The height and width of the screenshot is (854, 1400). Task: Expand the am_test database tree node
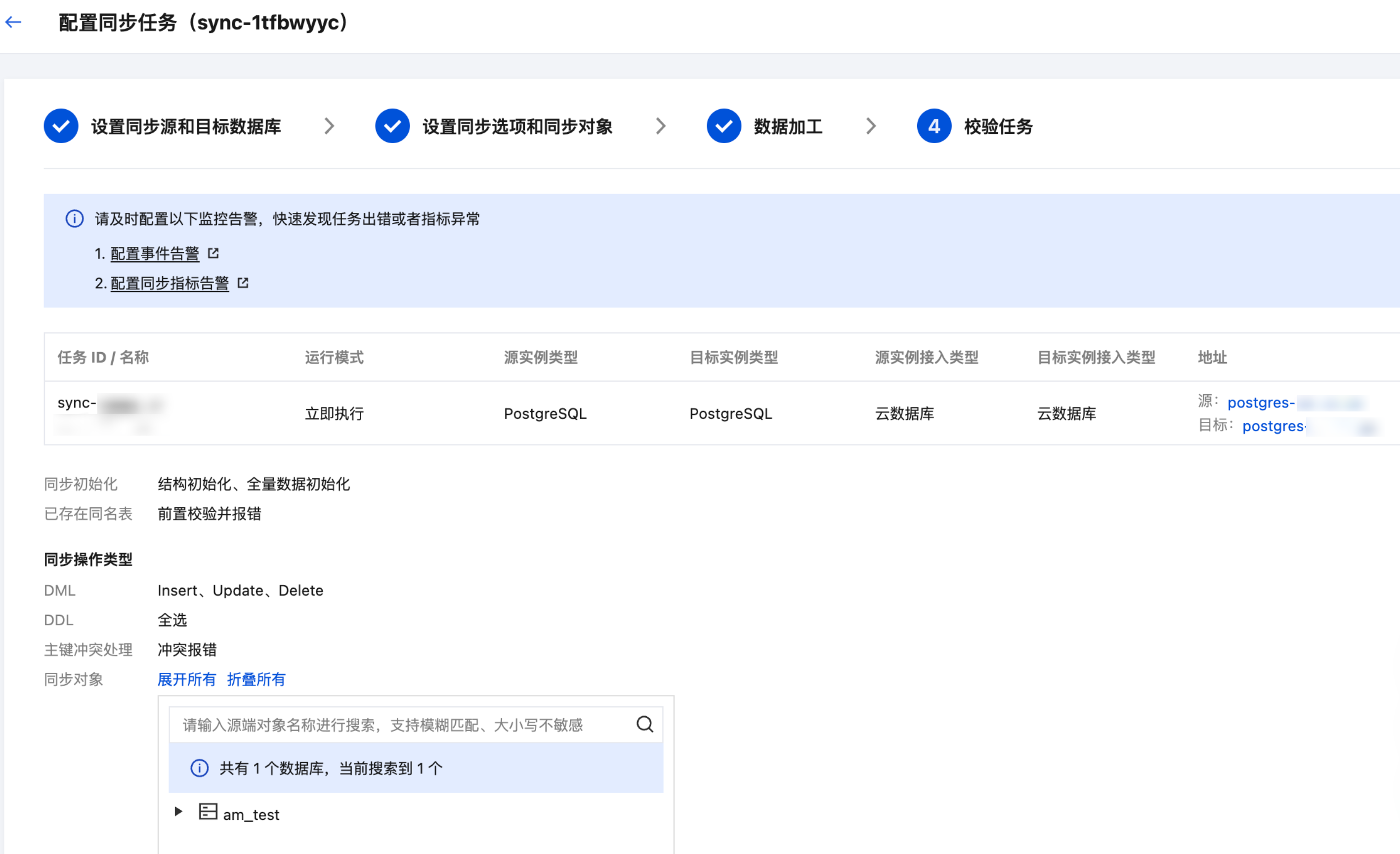(x=178, y=812)
